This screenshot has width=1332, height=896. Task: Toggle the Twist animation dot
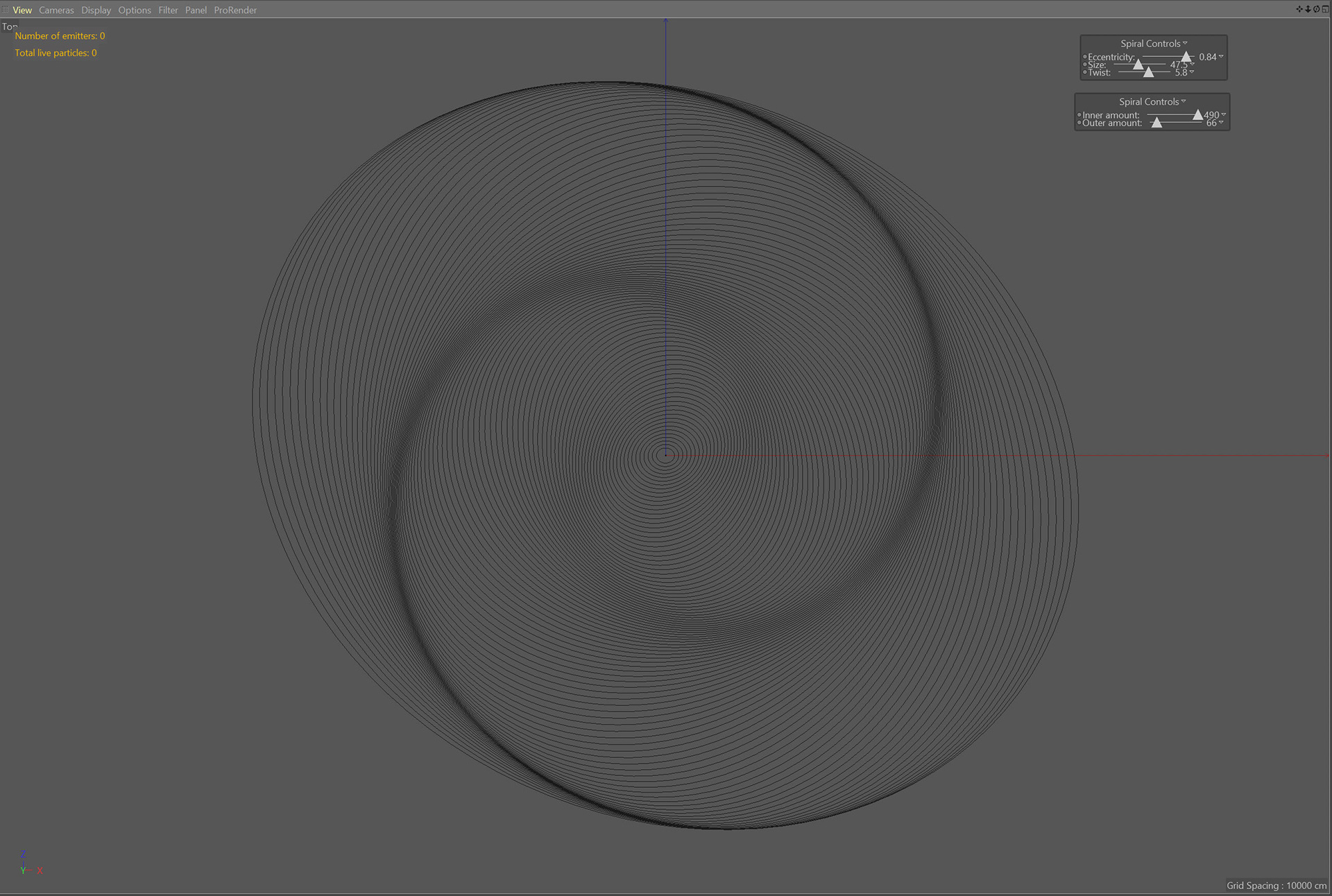coord(1084,72)
